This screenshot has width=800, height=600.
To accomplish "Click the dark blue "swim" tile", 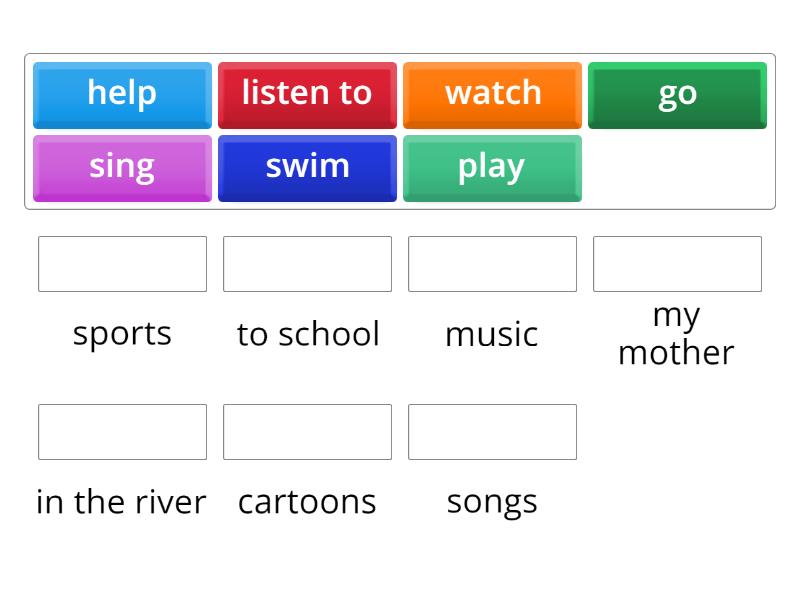I will point(307,167).
